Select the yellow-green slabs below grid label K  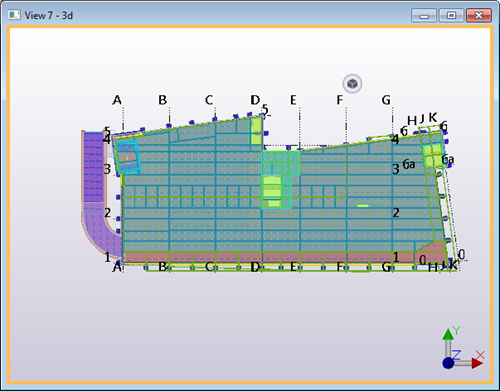[433, 155]
